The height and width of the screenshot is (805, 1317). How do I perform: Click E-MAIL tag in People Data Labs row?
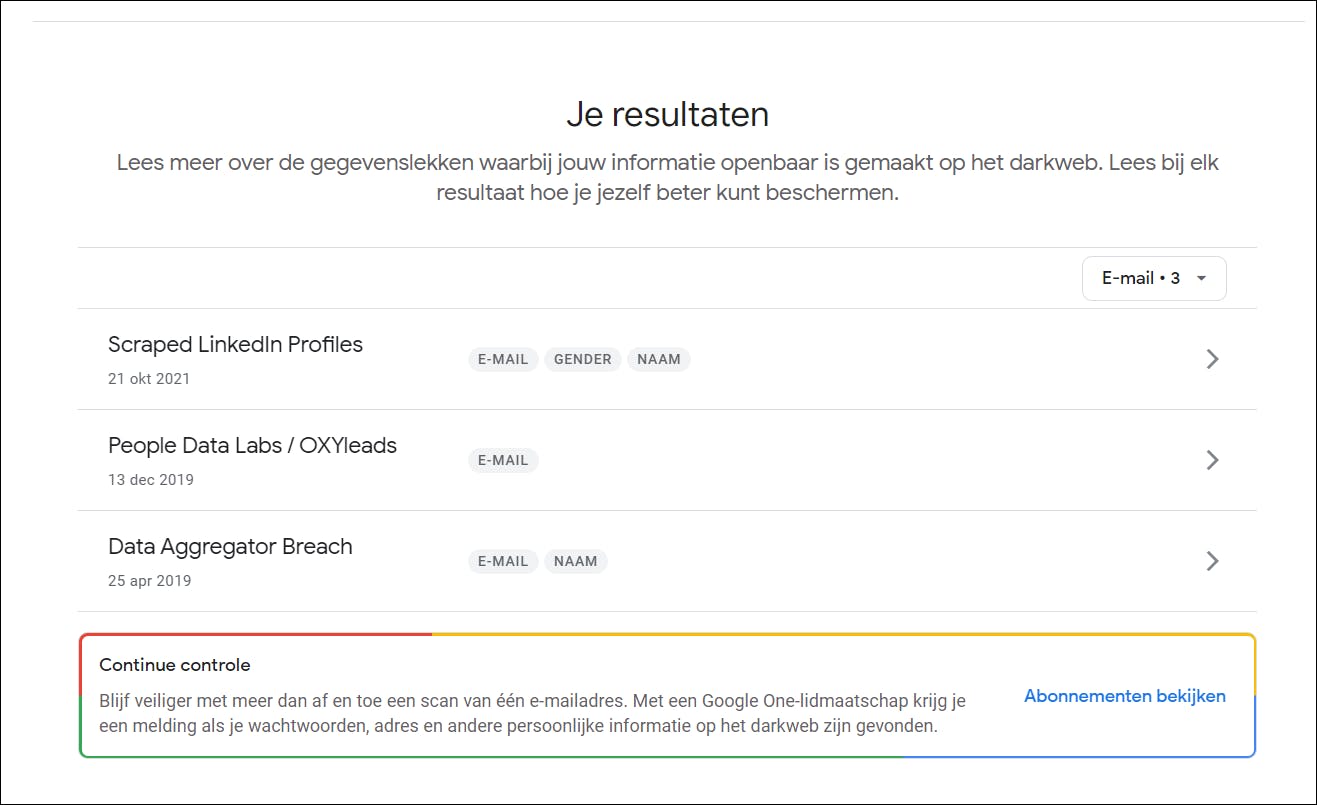(x=503, y=461)
